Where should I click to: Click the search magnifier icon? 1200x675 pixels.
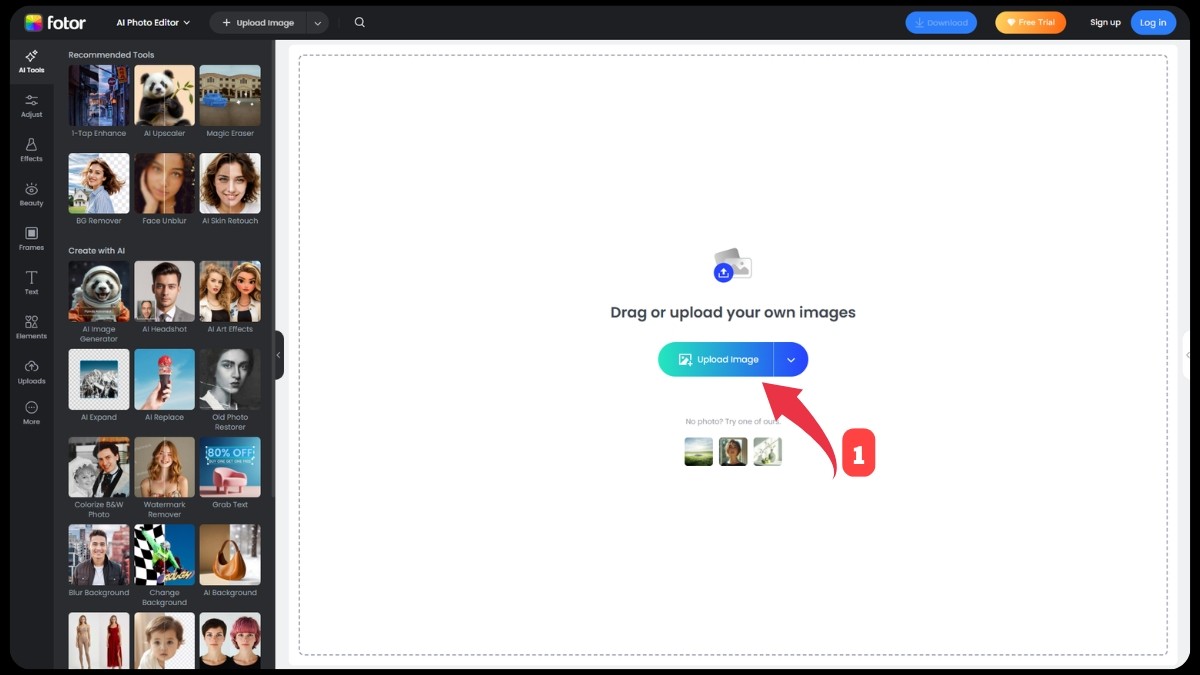point(360,22)
